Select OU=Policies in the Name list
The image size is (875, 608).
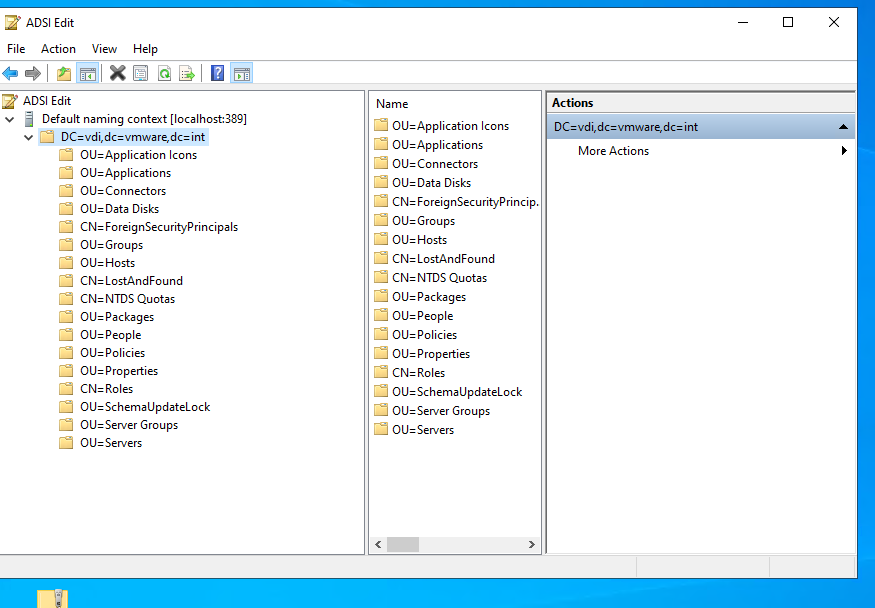[425, 335]
